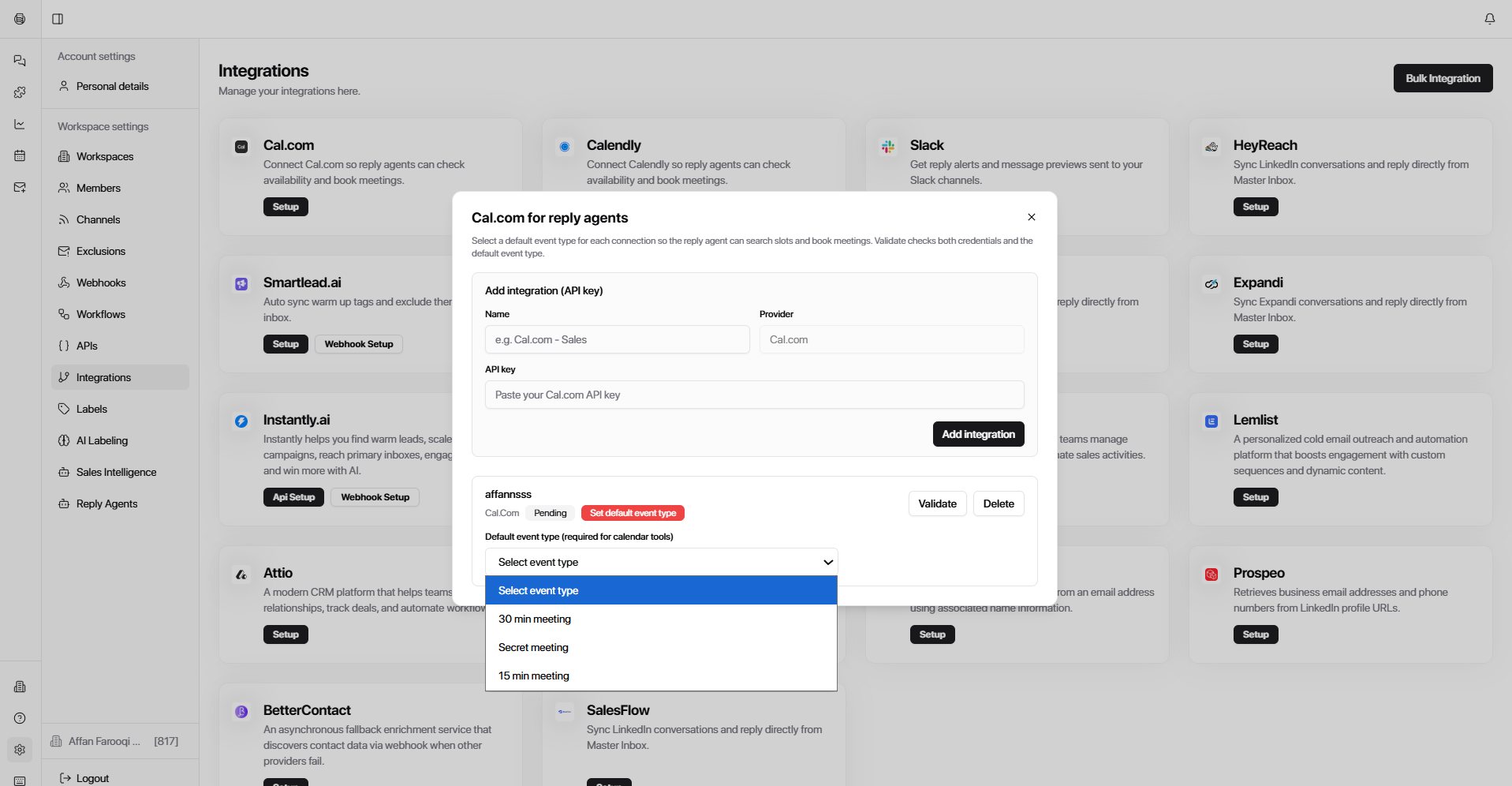Image resolution: width=1512 pixels, height=786 pixels.
Task: Click the help question mark icon
Action: [20, 718]
